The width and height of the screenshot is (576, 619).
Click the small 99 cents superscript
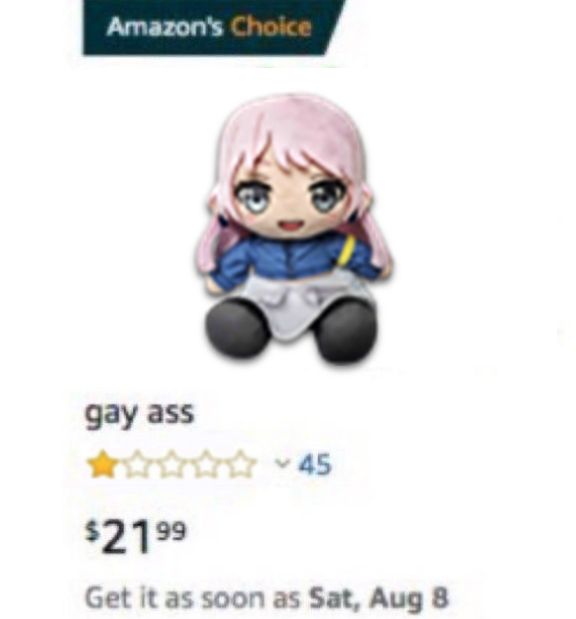pyautogui.click(x=172, y=531)
